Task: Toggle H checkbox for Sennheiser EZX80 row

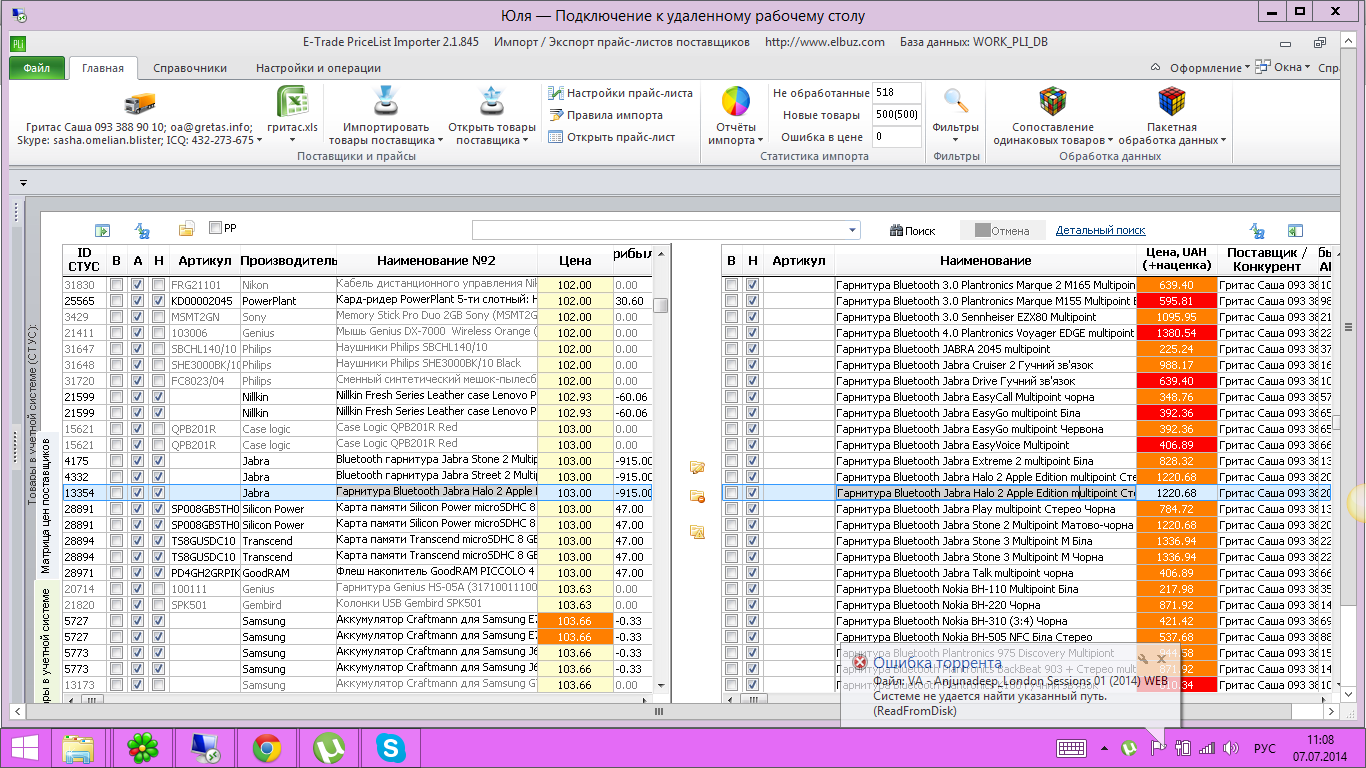Action: click(x=752, y=317)
